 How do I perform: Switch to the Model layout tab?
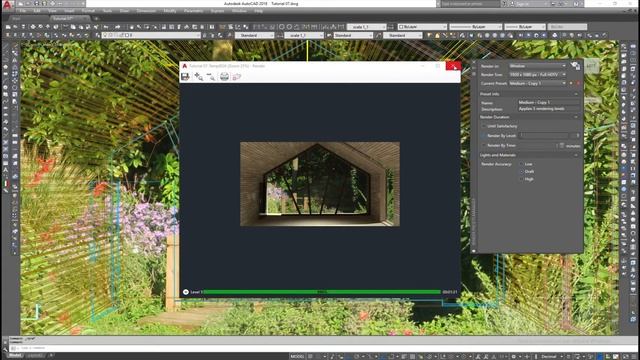coord(15,356)
